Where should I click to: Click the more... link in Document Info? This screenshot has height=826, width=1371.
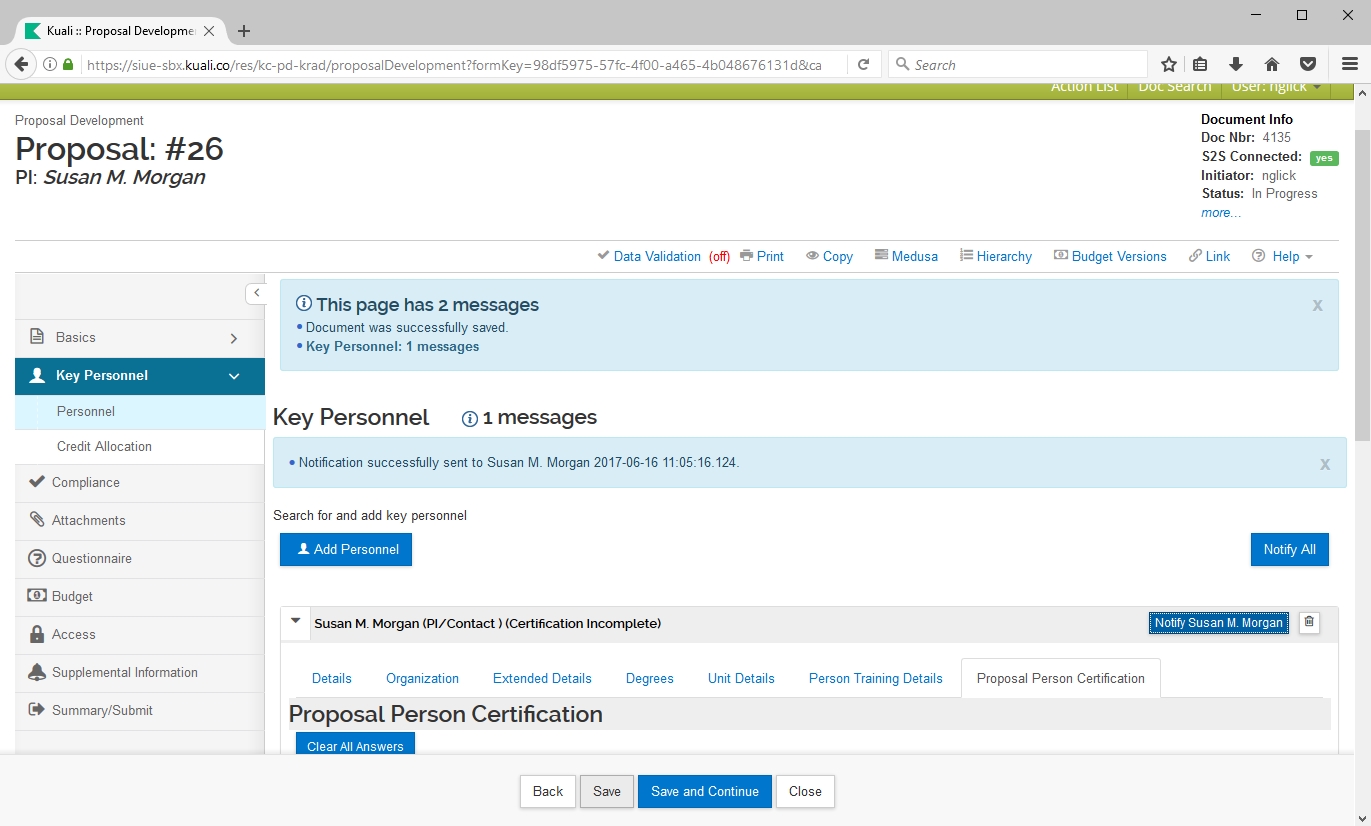pos(1221,213)
